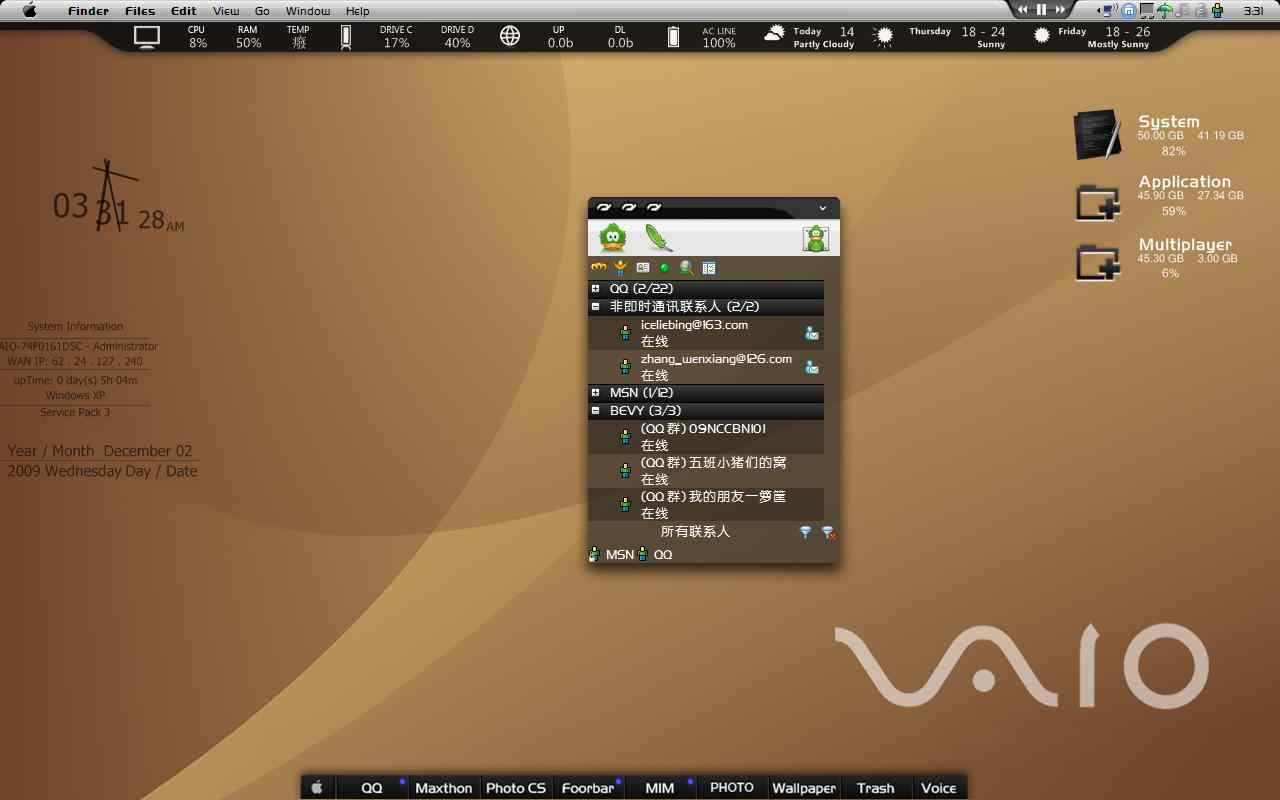Click second curved arrow icon in title bar
The image size is (1280, 800).
629,208
